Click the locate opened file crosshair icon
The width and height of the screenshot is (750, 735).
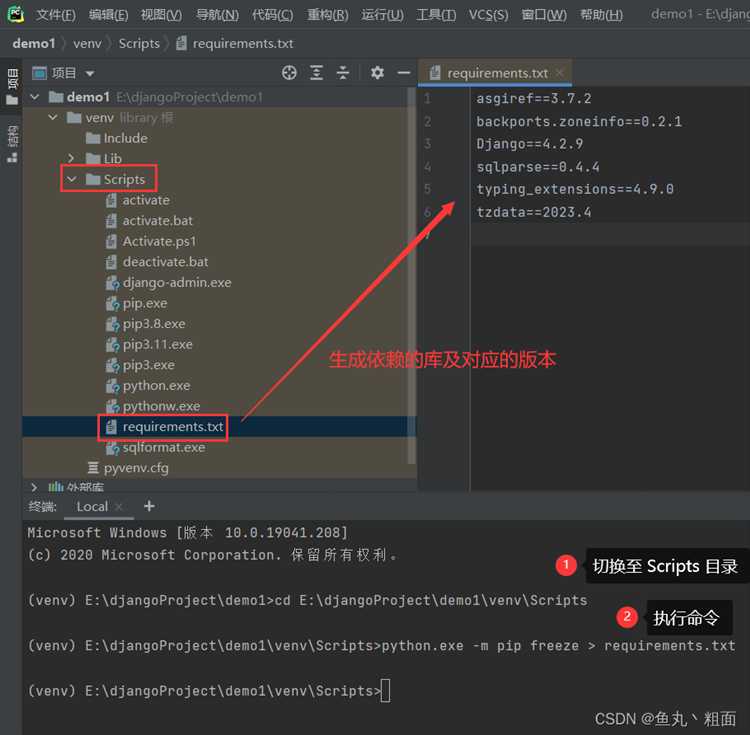tap(289, 73)
